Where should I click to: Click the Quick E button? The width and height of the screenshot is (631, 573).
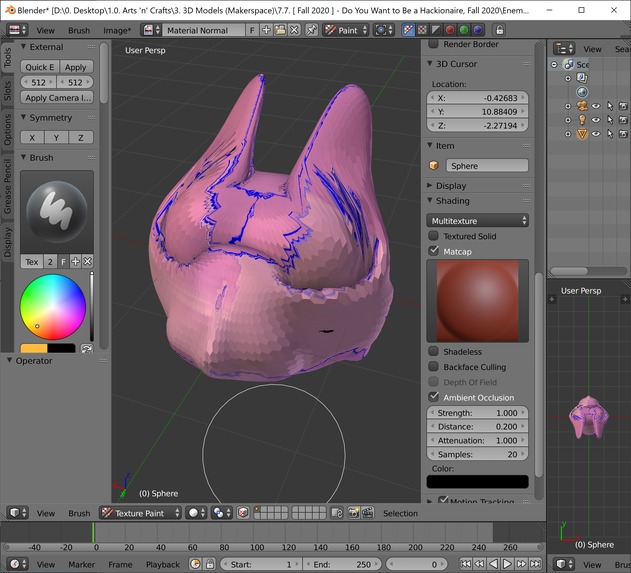click(x=40, y=67)
